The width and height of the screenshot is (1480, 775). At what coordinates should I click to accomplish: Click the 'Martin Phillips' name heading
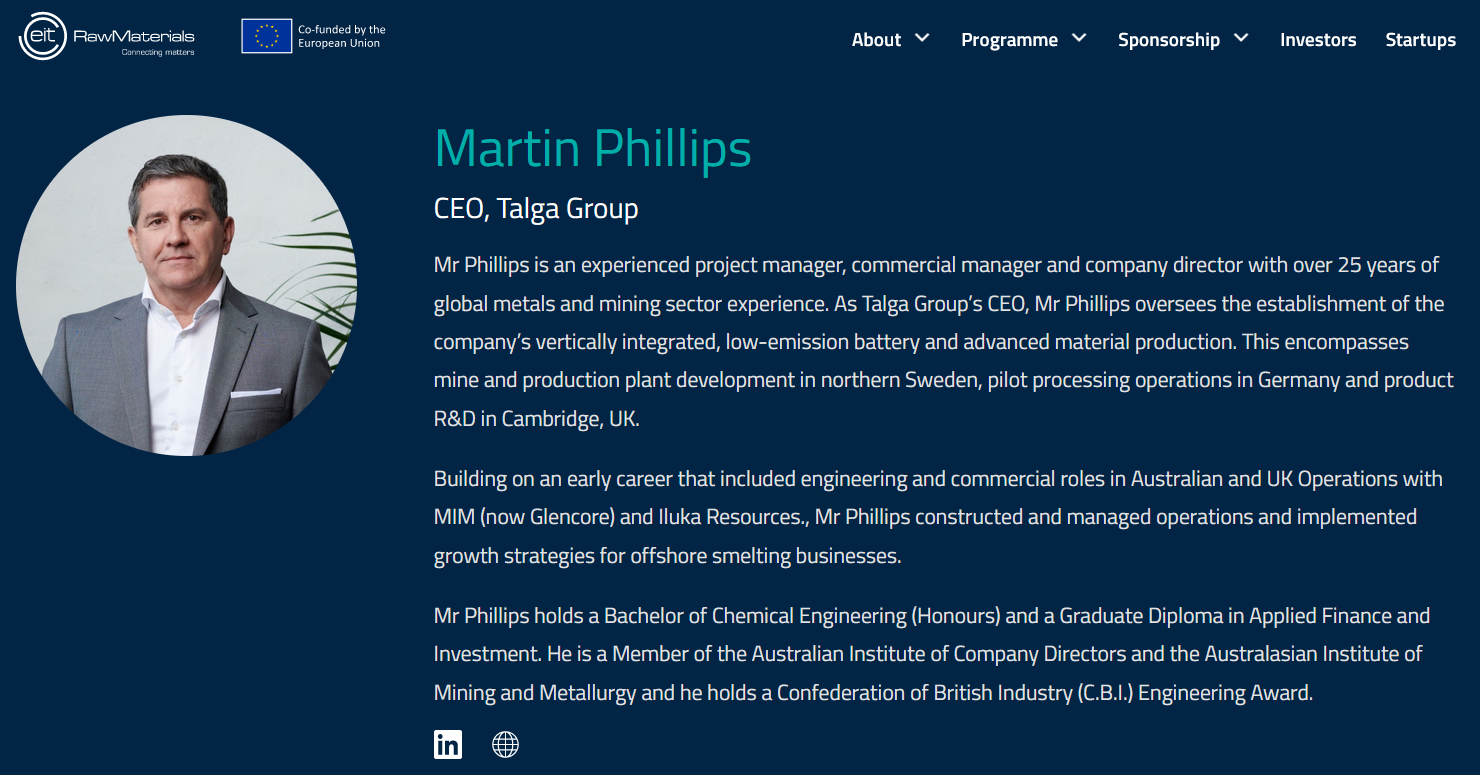click(592, 148)
